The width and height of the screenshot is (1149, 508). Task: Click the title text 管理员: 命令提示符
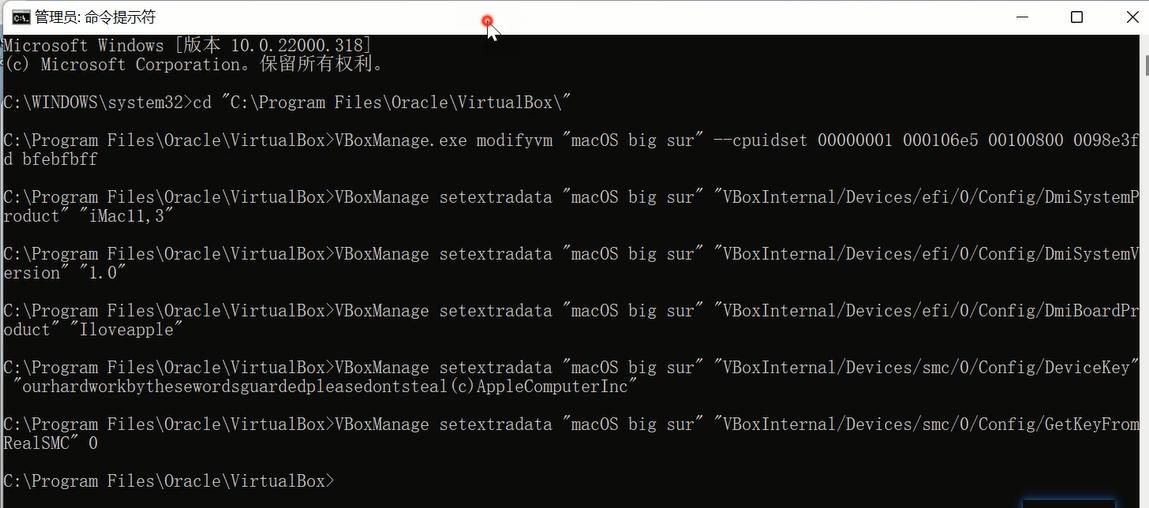point(95,17)
